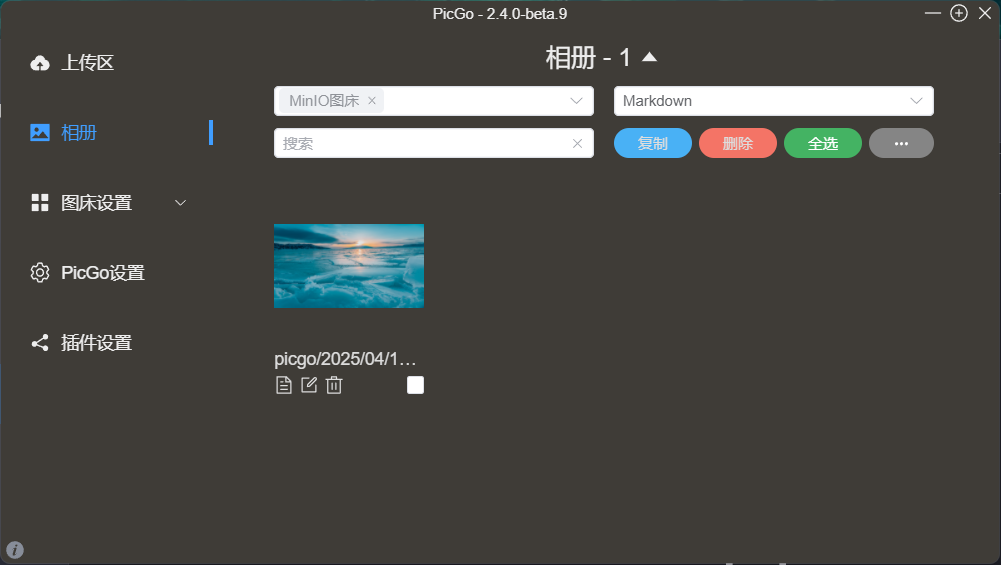Screen dimensions: 1001x565
Task: Collapse the album filter panel triangle
Action: pyautogui.click(x=649, y=57)
